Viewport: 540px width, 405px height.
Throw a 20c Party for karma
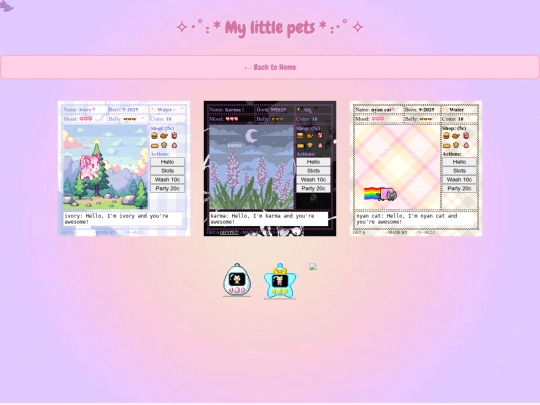[313, 188]
